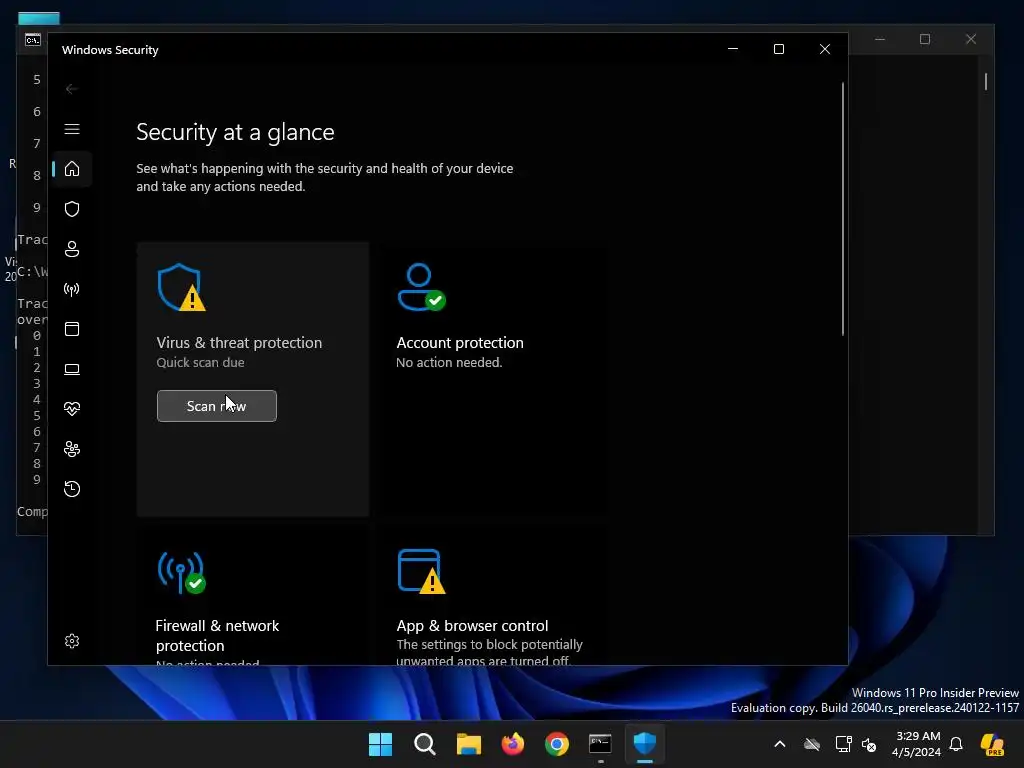The image size is (1024, 768).
Task: Click the Copilot preview icon in the taskbar
Action: [992, 744]
